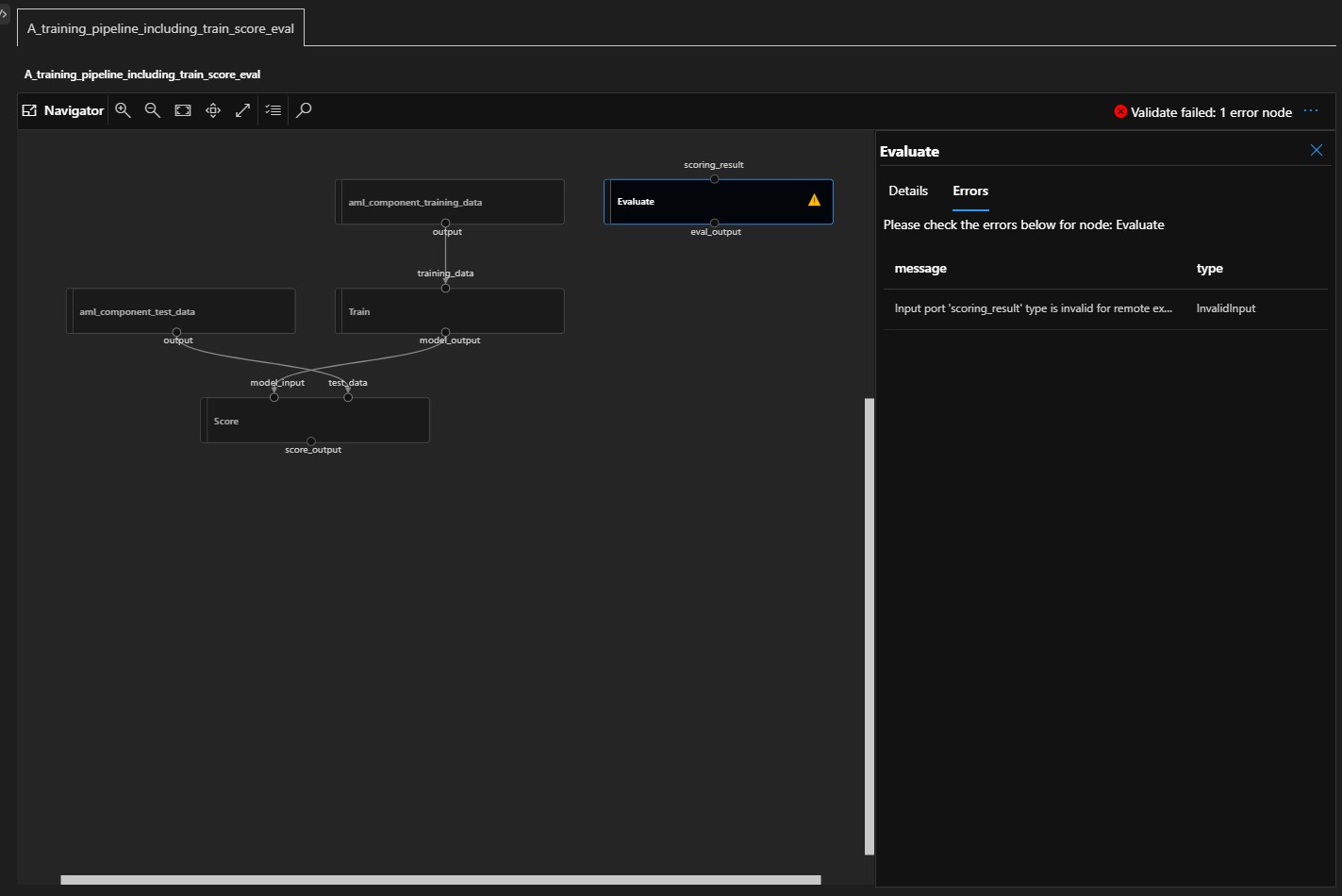
Task: Click the Evaluate panel heading
Action: click(x=909, y=151)
